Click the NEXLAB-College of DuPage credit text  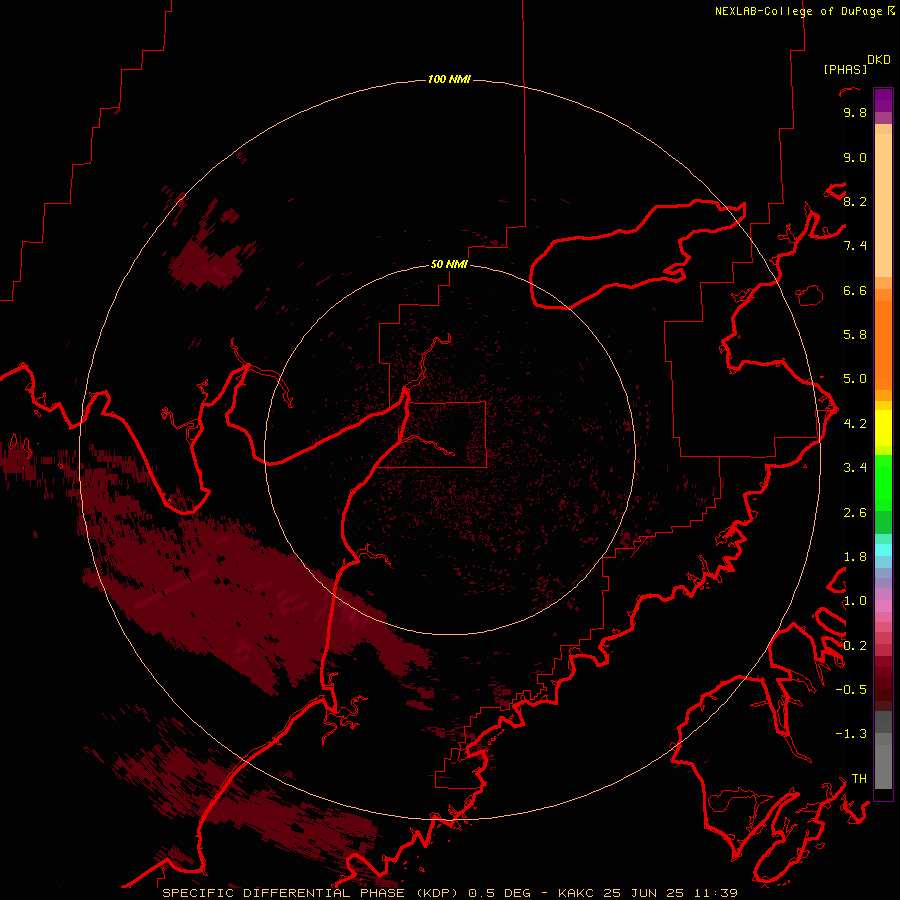(x=798, y=11)
